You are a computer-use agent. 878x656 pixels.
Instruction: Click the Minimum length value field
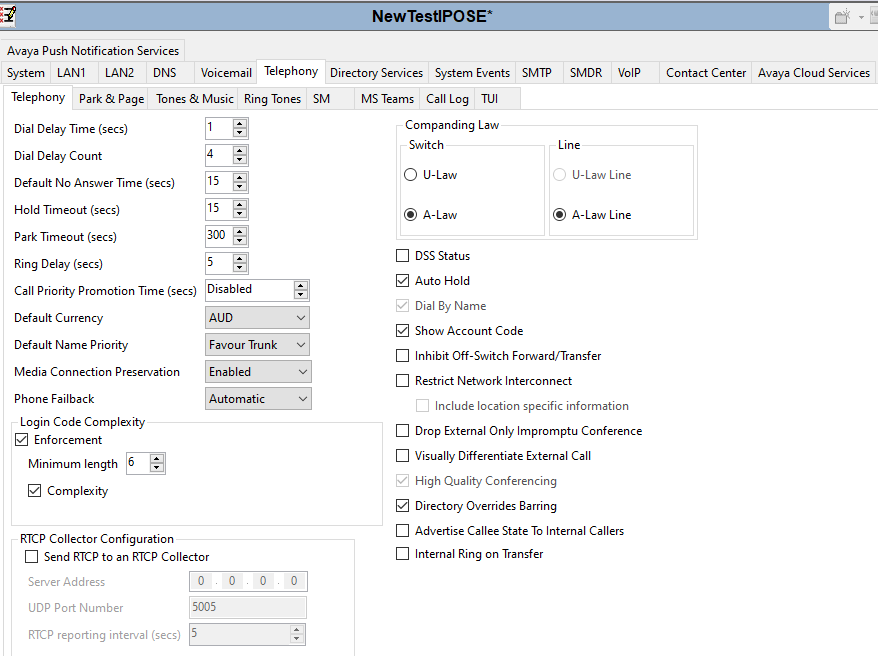[138, 463]
